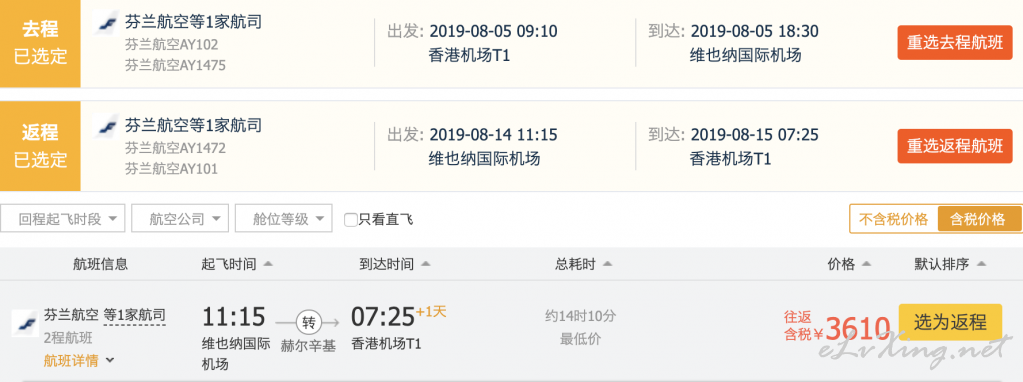The height and width of the screenshot is (382, 1023).
Task: Click 重选返程航班 button
Action: click(x=954, y=146)
